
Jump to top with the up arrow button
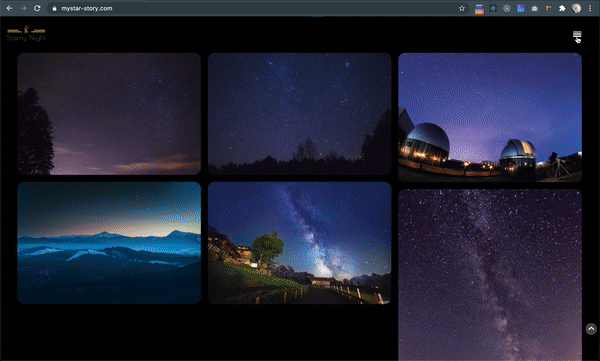(x=591, y=329)
